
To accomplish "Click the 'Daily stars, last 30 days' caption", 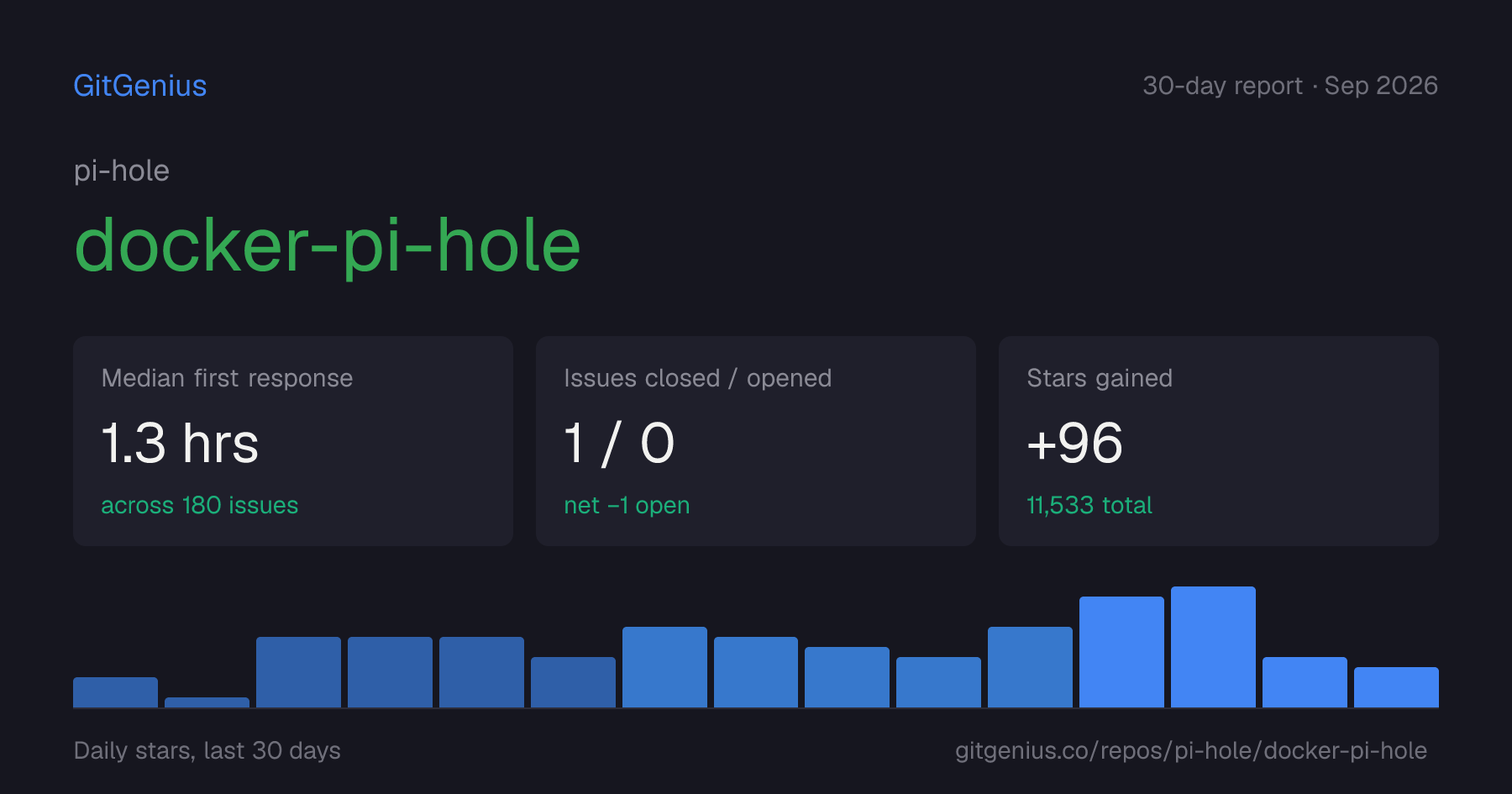I will pyautogui.click(x=207, y=750).
